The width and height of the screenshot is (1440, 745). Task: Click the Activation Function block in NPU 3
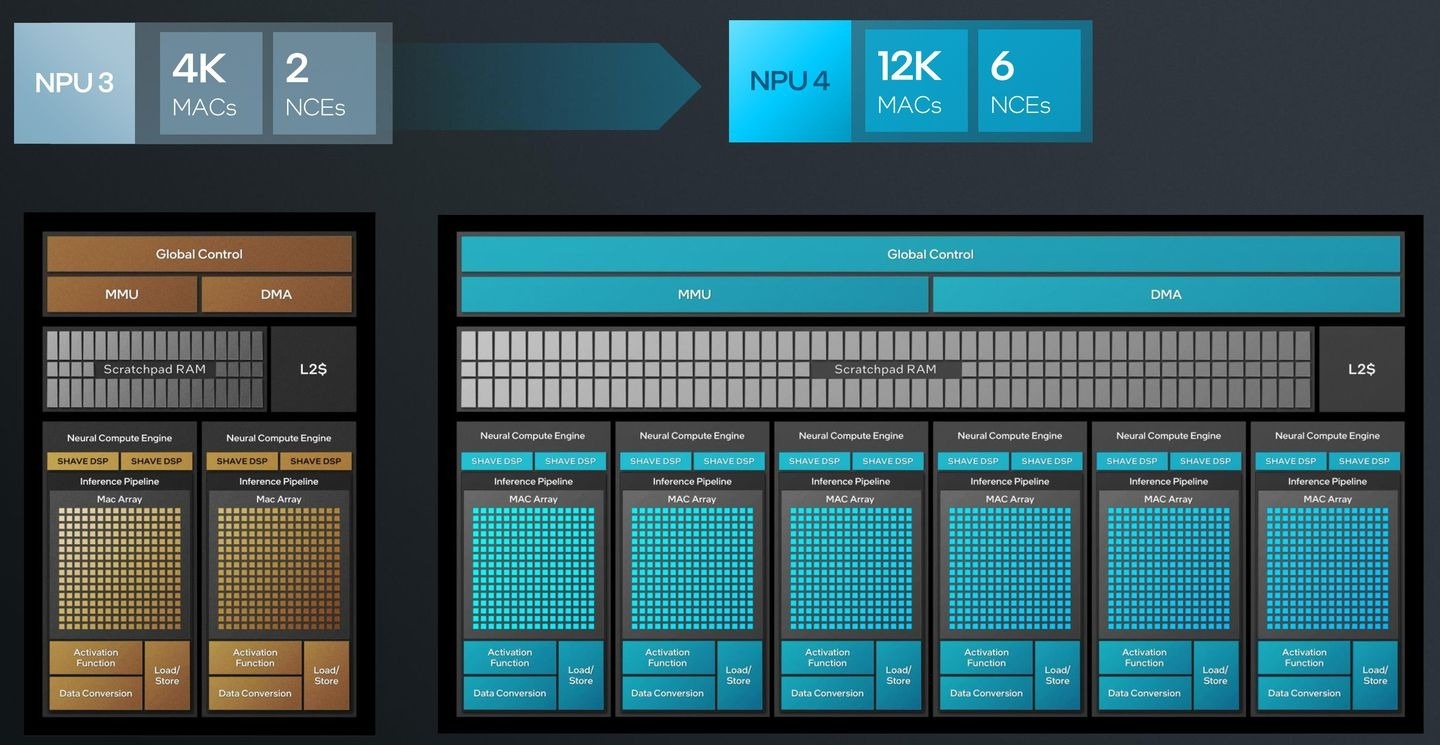pos(95,657)
